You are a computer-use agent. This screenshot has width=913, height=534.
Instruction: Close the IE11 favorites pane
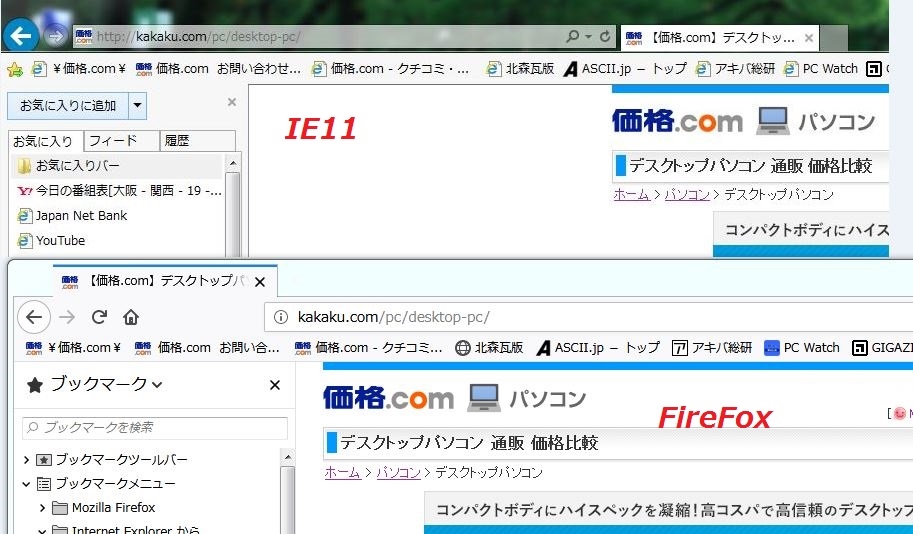click(x=232, y=102)
